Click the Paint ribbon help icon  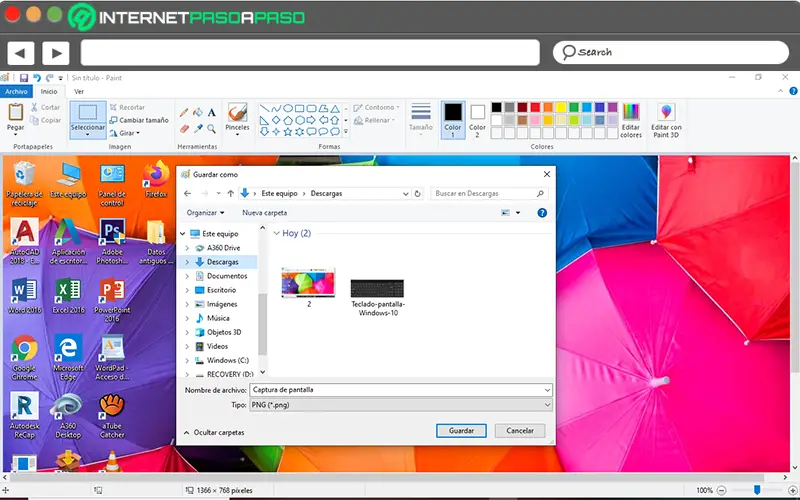pos(793,91)
